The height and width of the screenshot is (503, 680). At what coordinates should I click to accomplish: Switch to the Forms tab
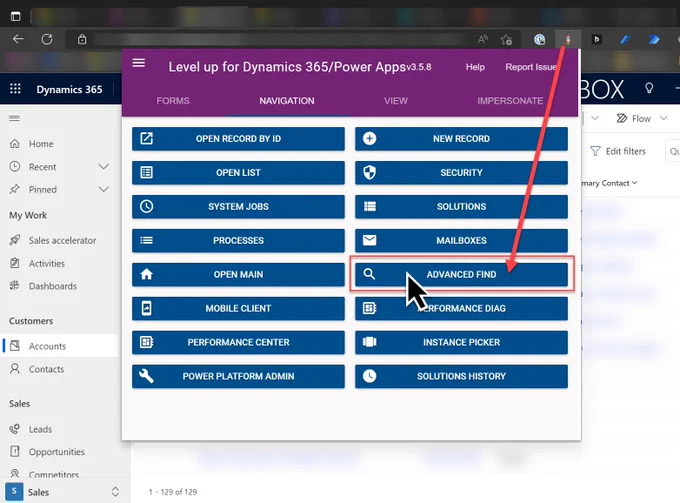pyautogui.click(x=173, y=101)
